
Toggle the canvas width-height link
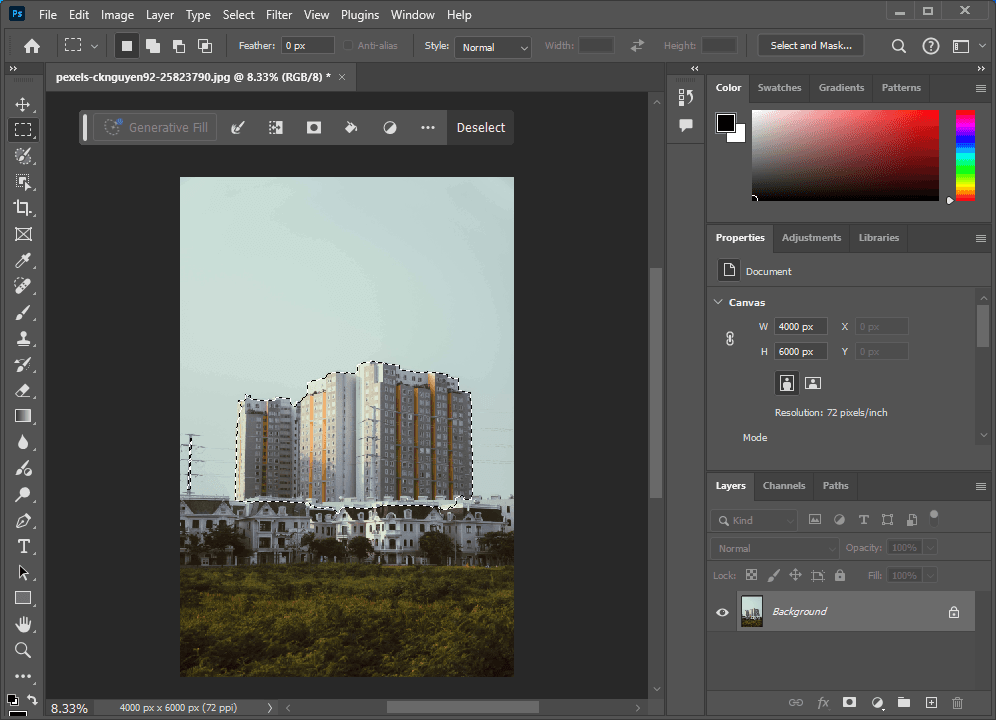pos(730,339)
